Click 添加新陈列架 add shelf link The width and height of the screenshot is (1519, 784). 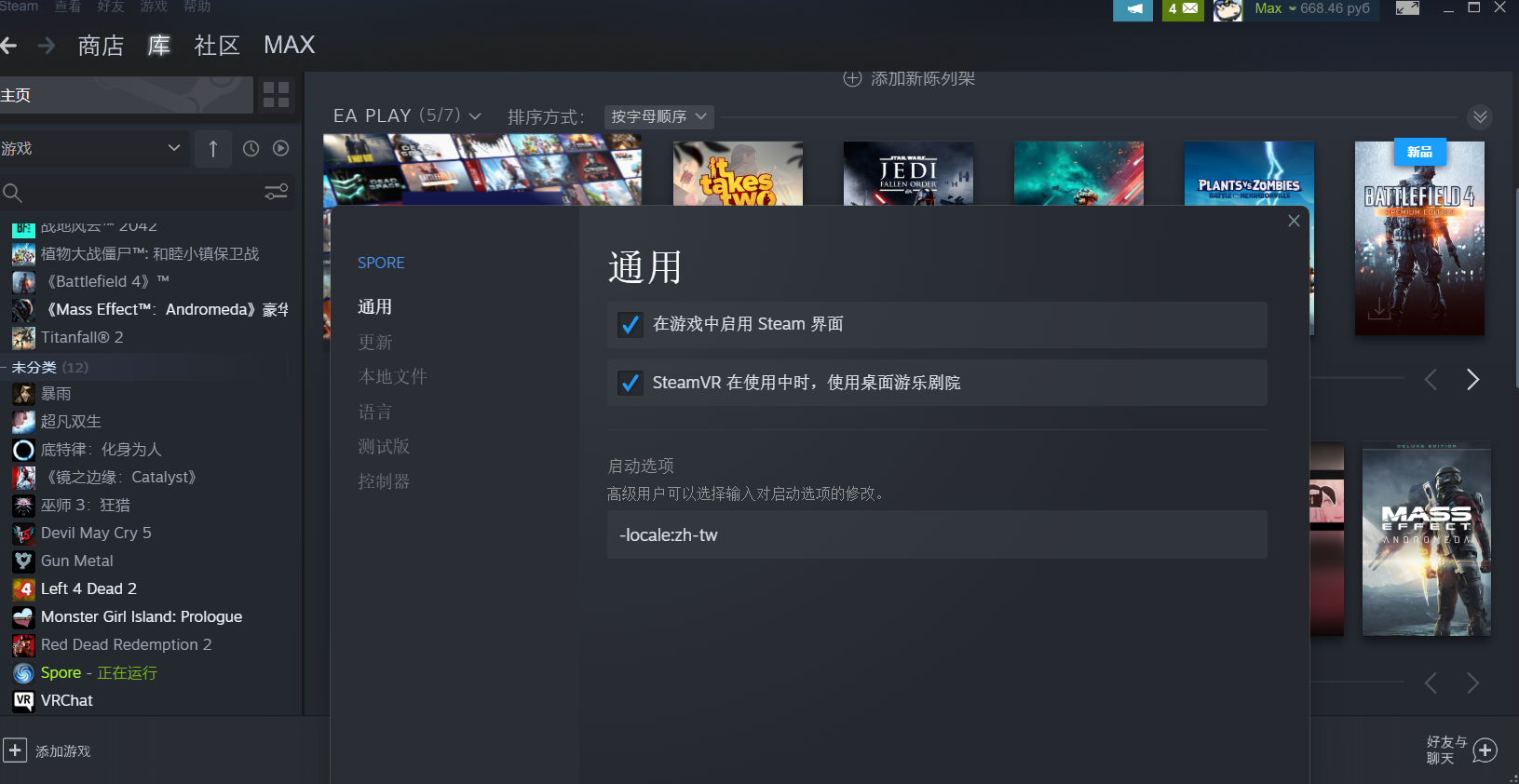[923, 79]
